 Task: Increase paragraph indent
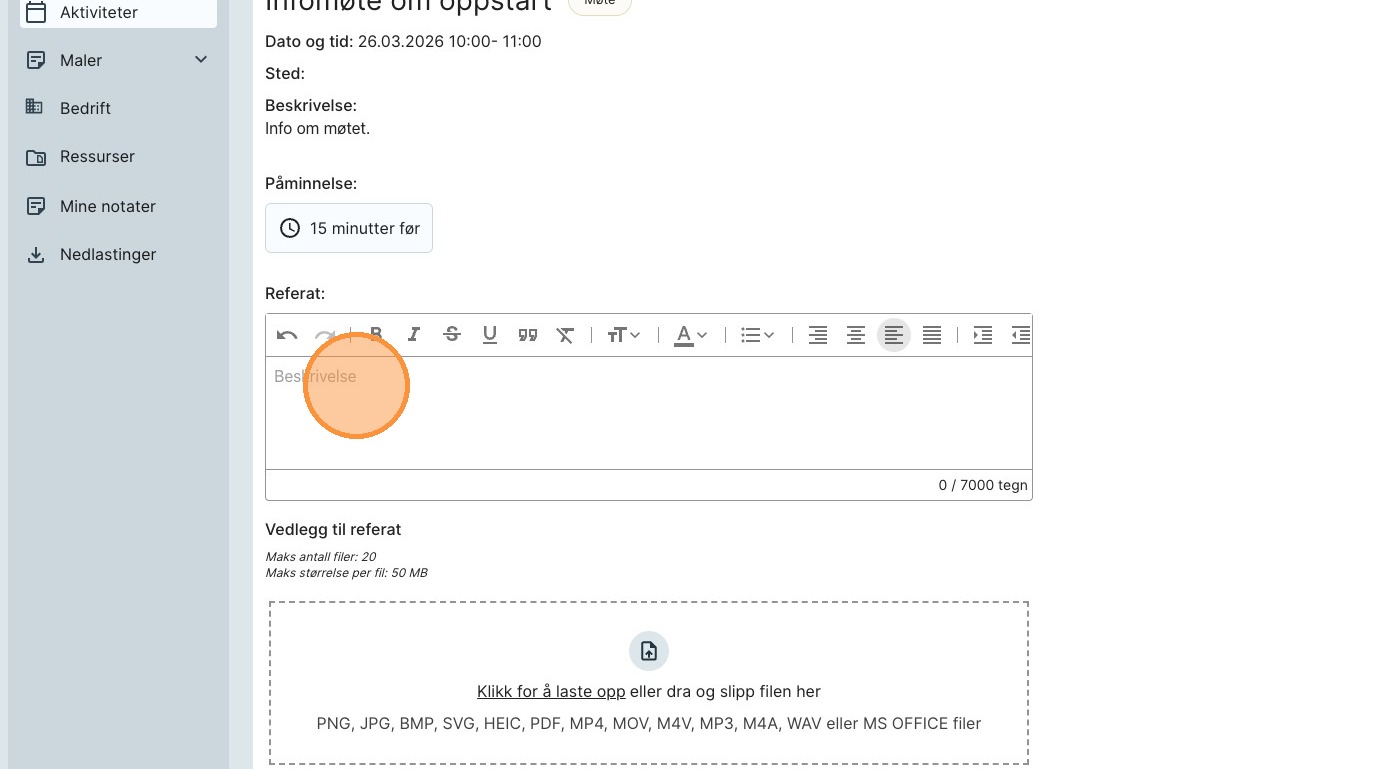point(983,335)
